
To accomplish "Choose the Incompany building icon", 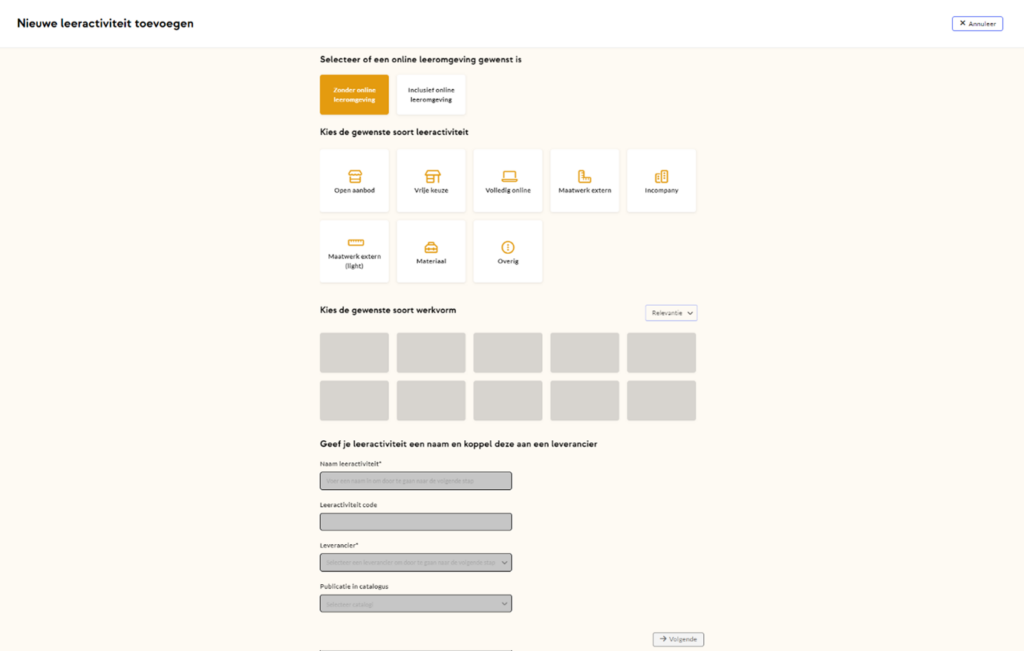I will (x=661, y=177).
